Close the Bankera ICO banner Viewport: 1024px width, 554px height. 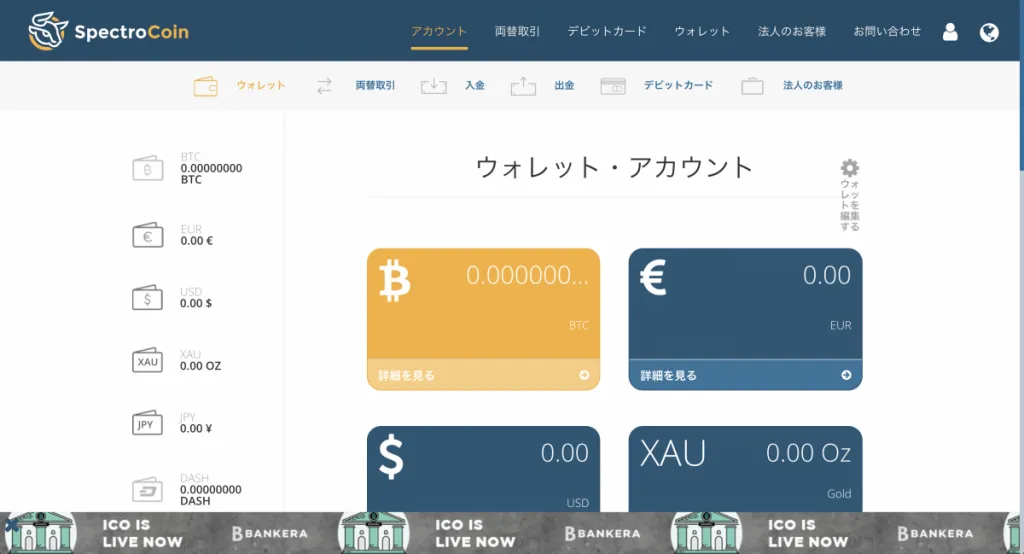tap(10, 525)
